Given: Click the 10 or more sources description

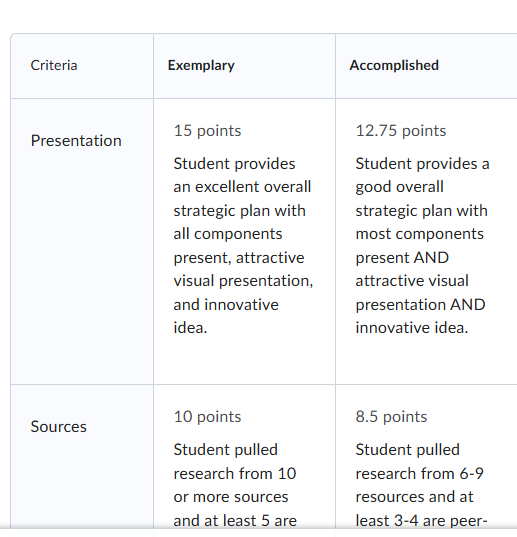Looking at the screenshot, I should pyautogui.click(x=235, y=485).
